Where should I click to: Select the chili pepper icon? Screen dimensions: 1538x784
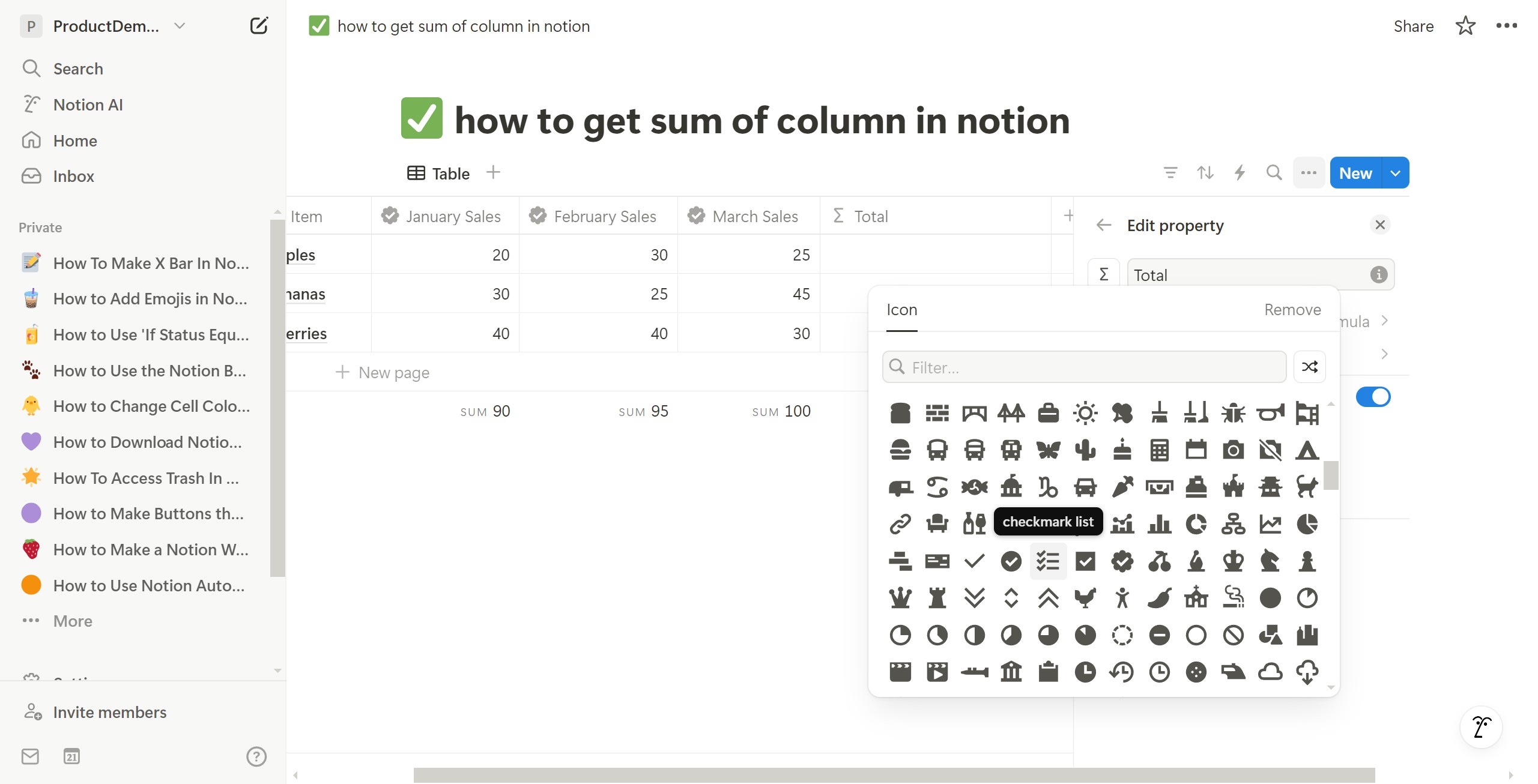tap(1159, 598)
